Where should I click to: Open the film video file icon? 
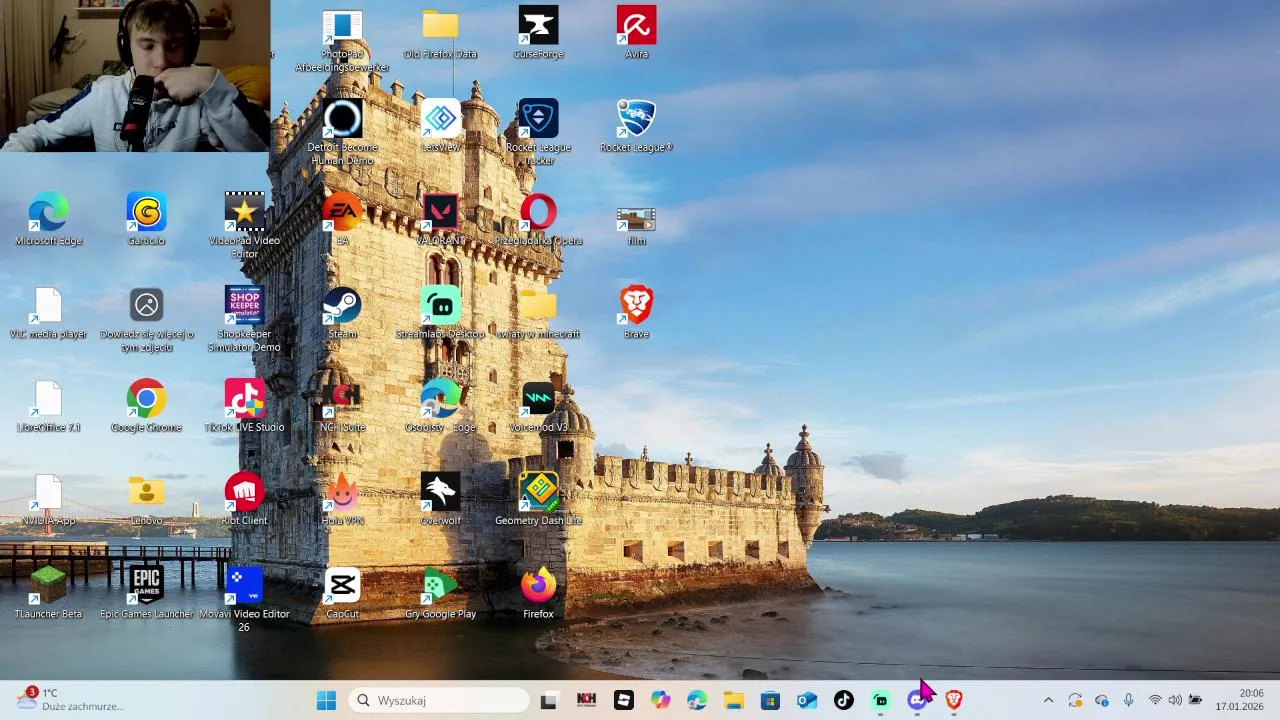(x=636, y=225)
